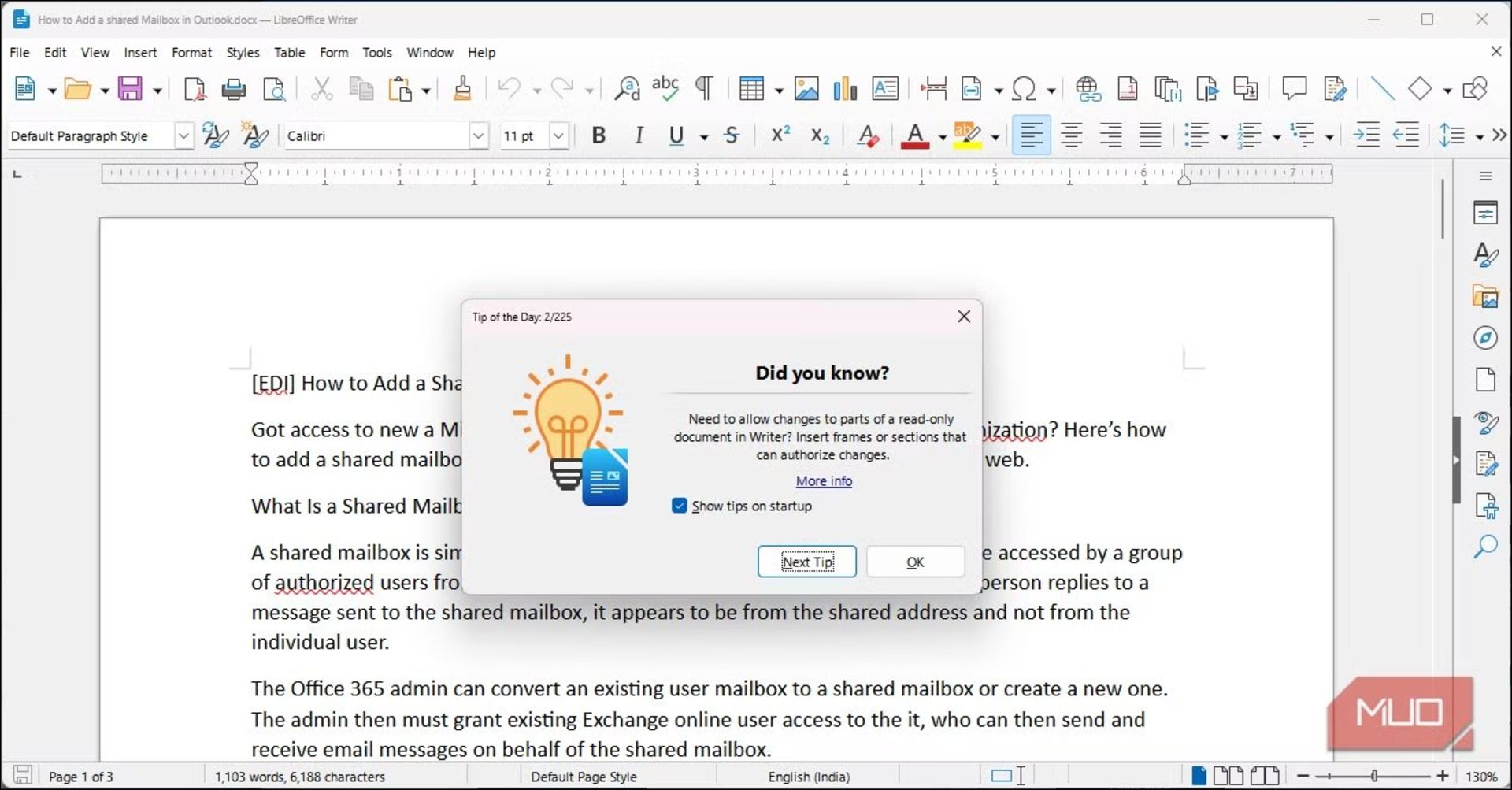Open the Font Color dropdown arrow
The height and width of the screenshot is (790, 1512).
click(x=942, y=137)
